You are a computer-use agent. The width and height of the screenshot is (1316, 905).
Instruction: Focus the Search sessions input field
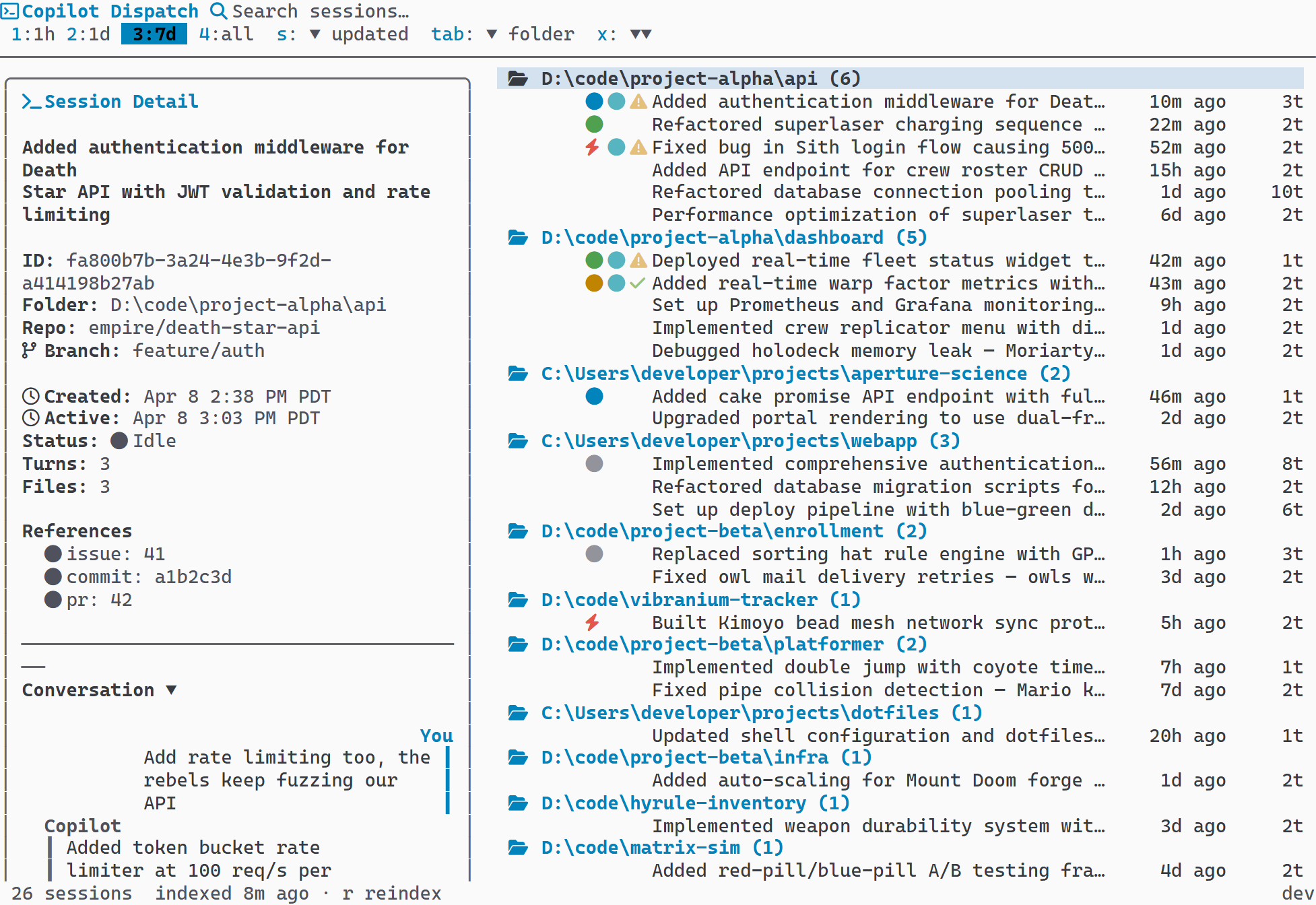[320, 11]
